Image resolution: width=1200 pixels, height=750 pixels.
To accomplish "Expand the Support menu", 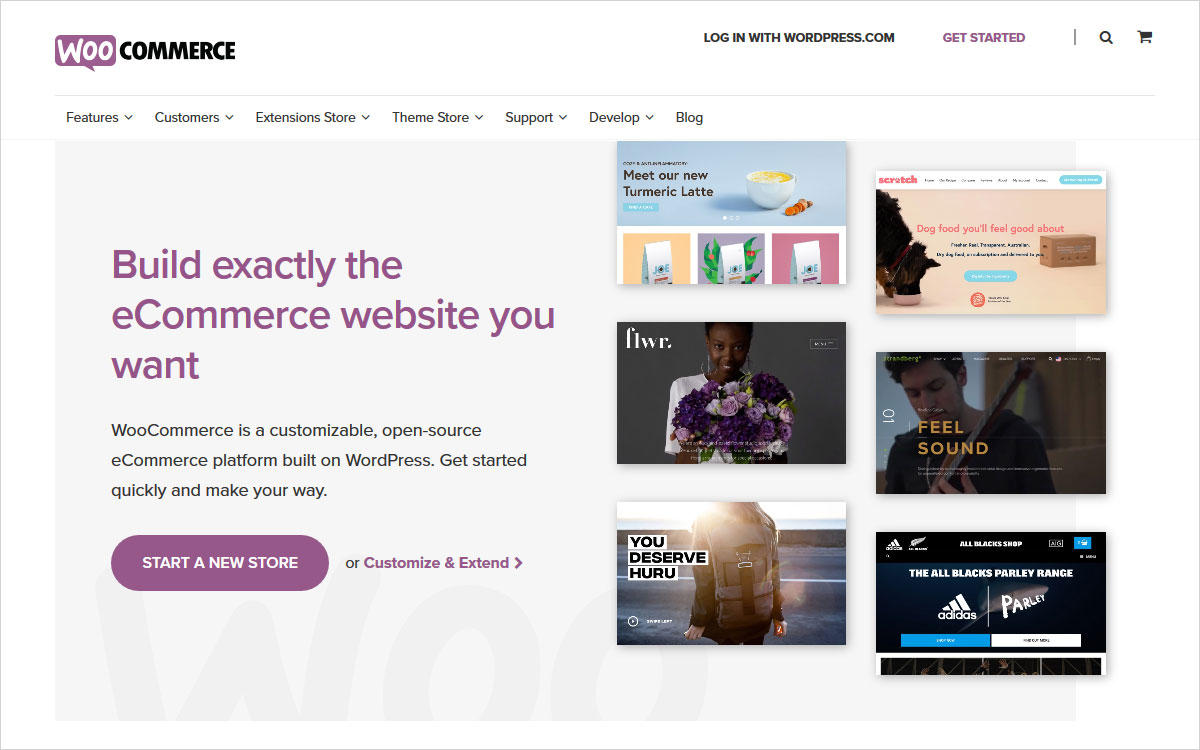I will 536,117.
